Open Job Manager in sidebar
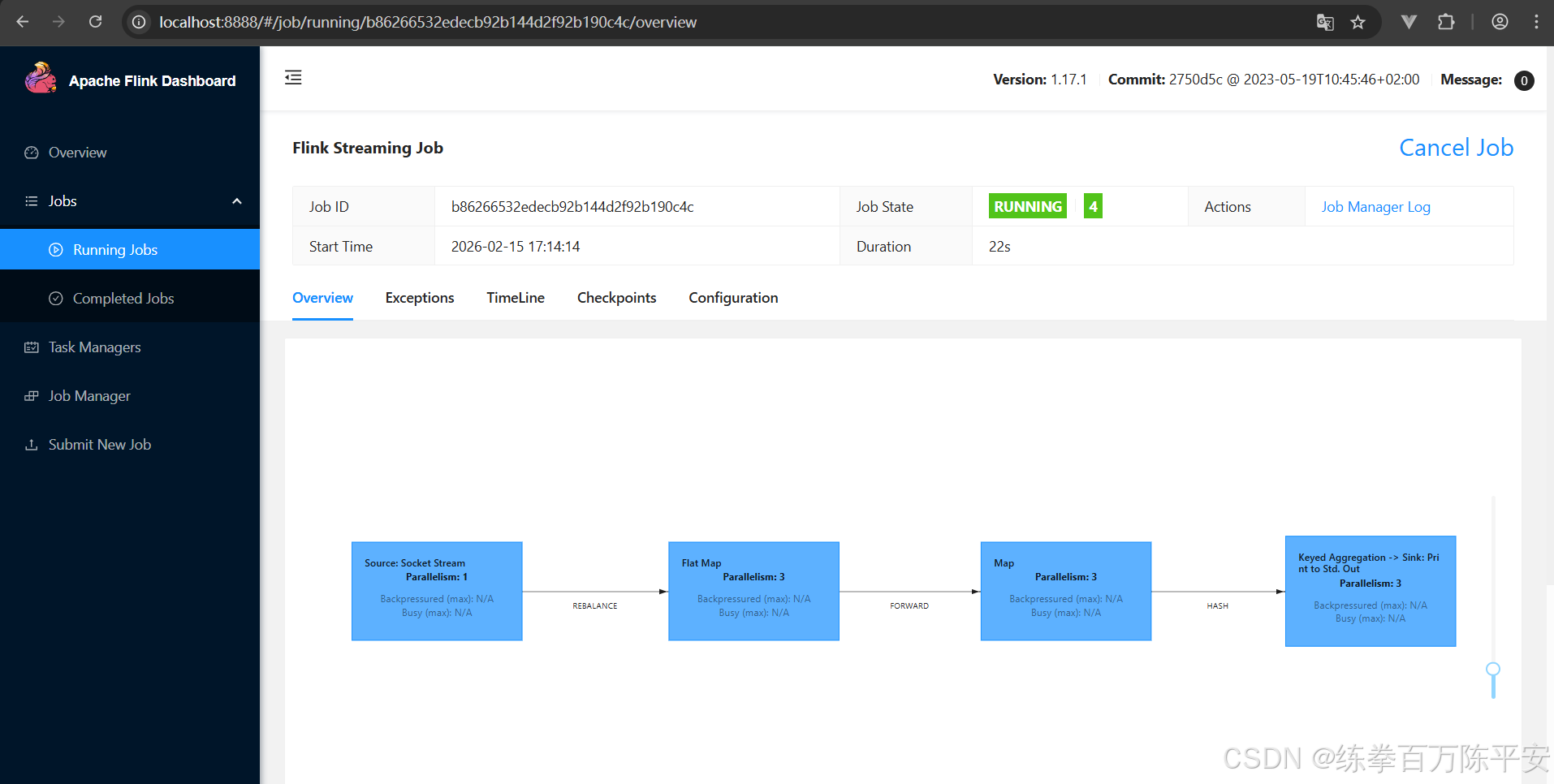1554x784 pixels. tap(130, 396)
